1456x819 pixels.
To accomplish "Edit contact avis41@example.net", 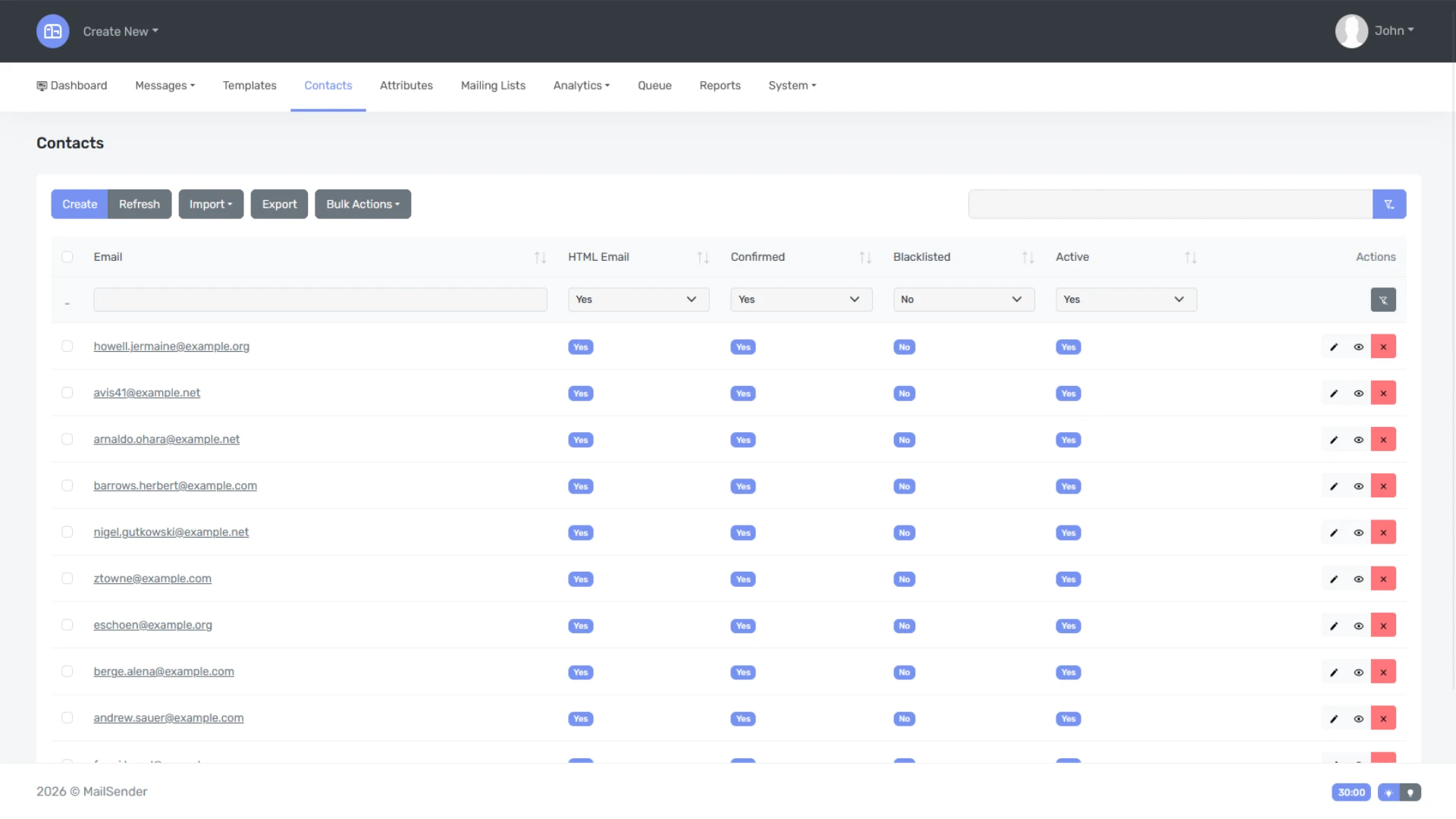I will [x=1333, y=393].
